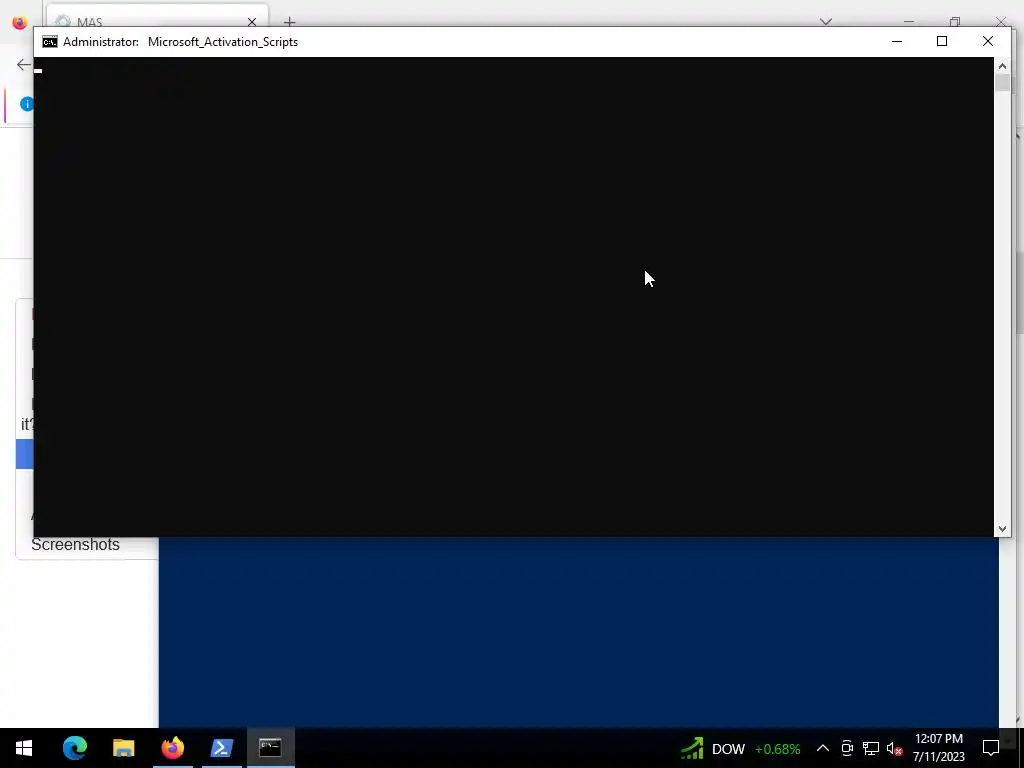The image size is (1024, 768).
Task: Maximize the Microsoft_Activation_Scripts window
Action: click(942, 41)
